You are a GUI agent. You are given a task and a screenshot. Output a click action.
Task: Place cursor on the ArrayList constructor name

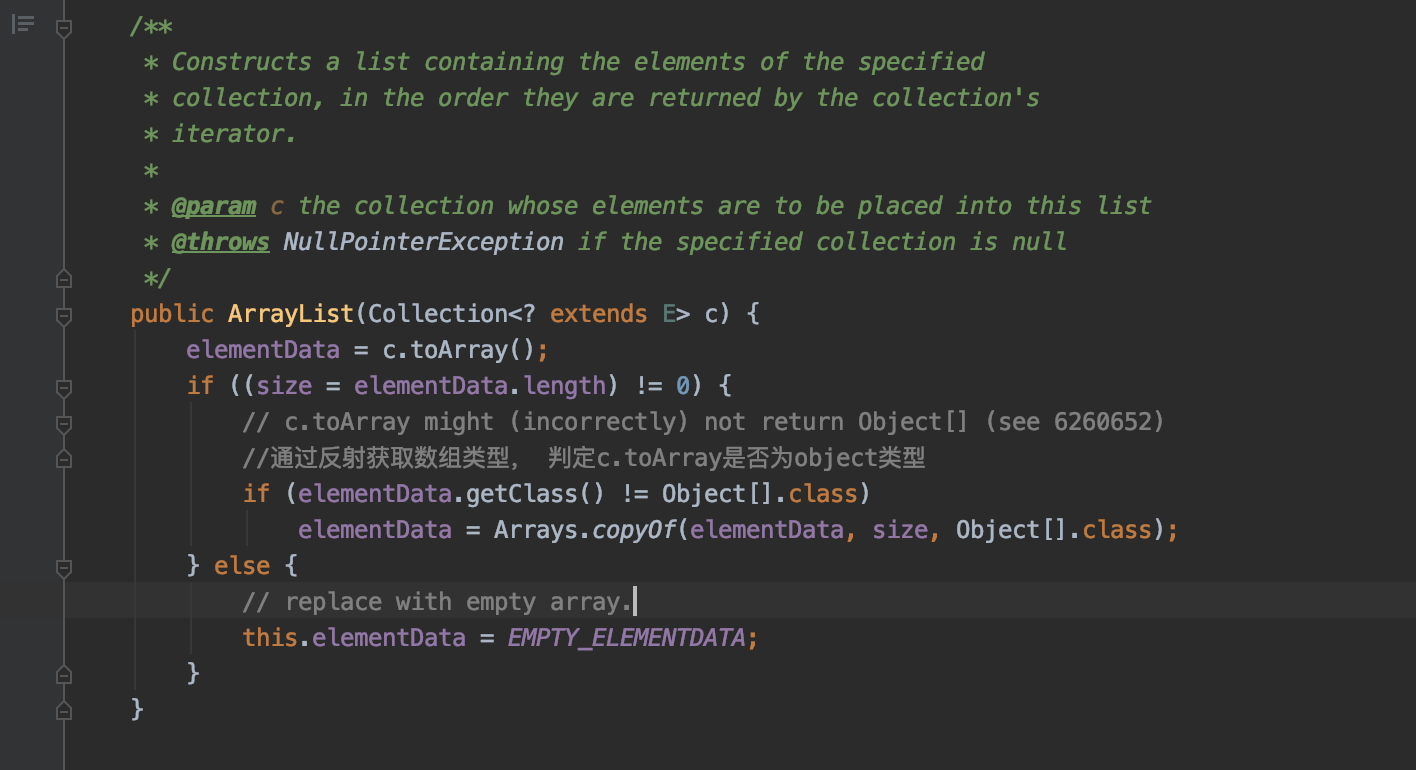(290, 314)
